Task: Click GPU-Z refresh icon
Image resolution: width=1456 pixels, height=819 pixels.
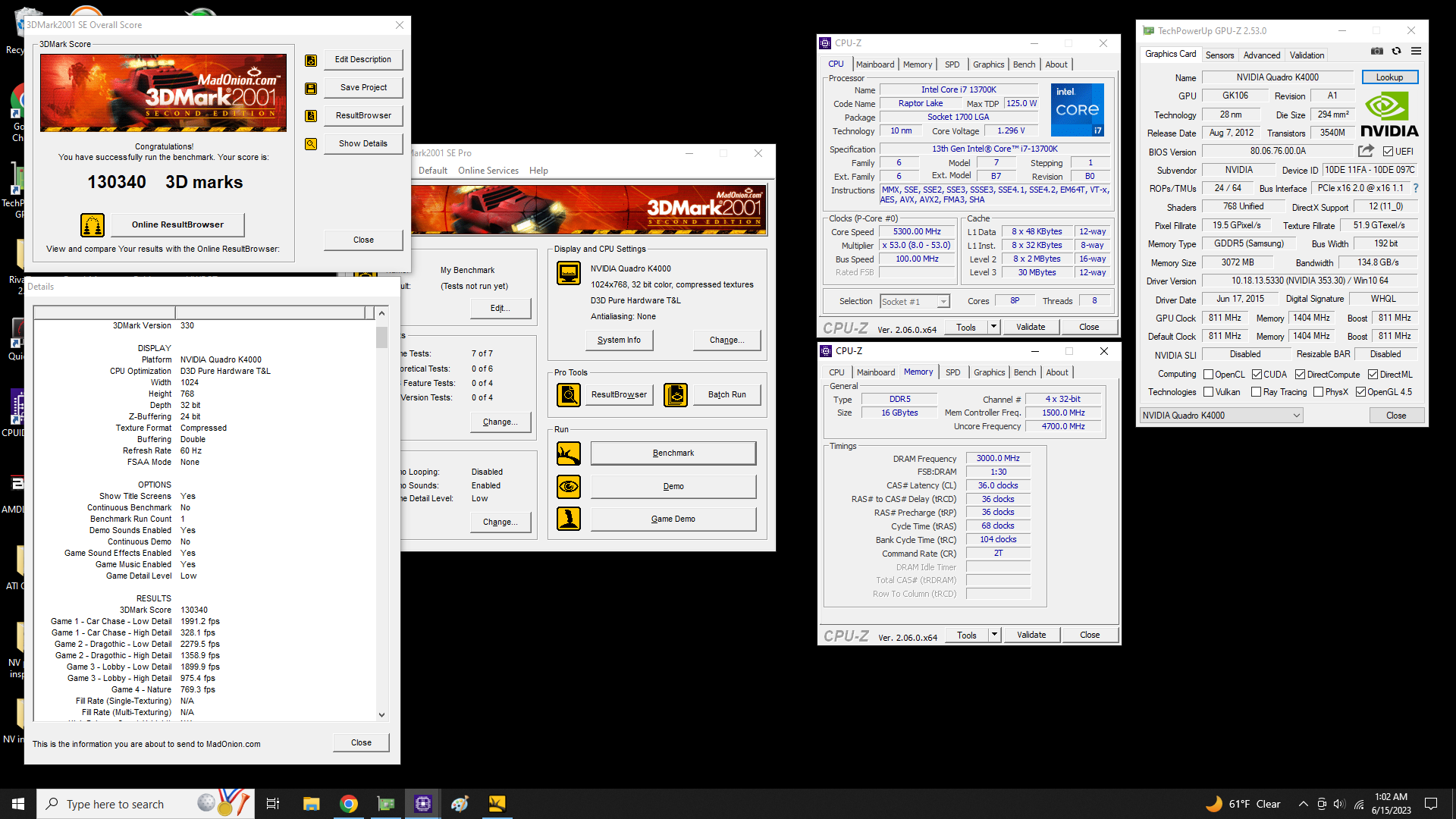Action: pos(1396,51)
